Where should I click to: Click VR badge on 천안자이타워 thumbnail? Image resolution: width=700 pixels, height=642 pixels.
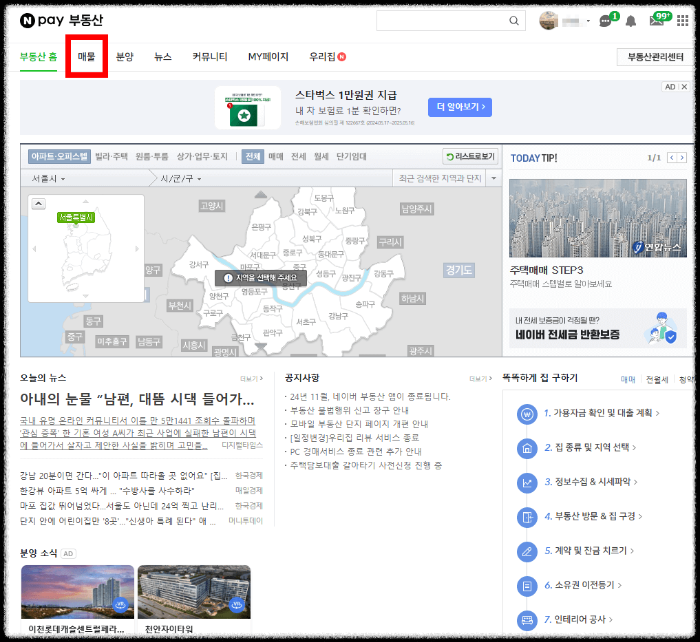pyautogui.click(x=237, y=605)
